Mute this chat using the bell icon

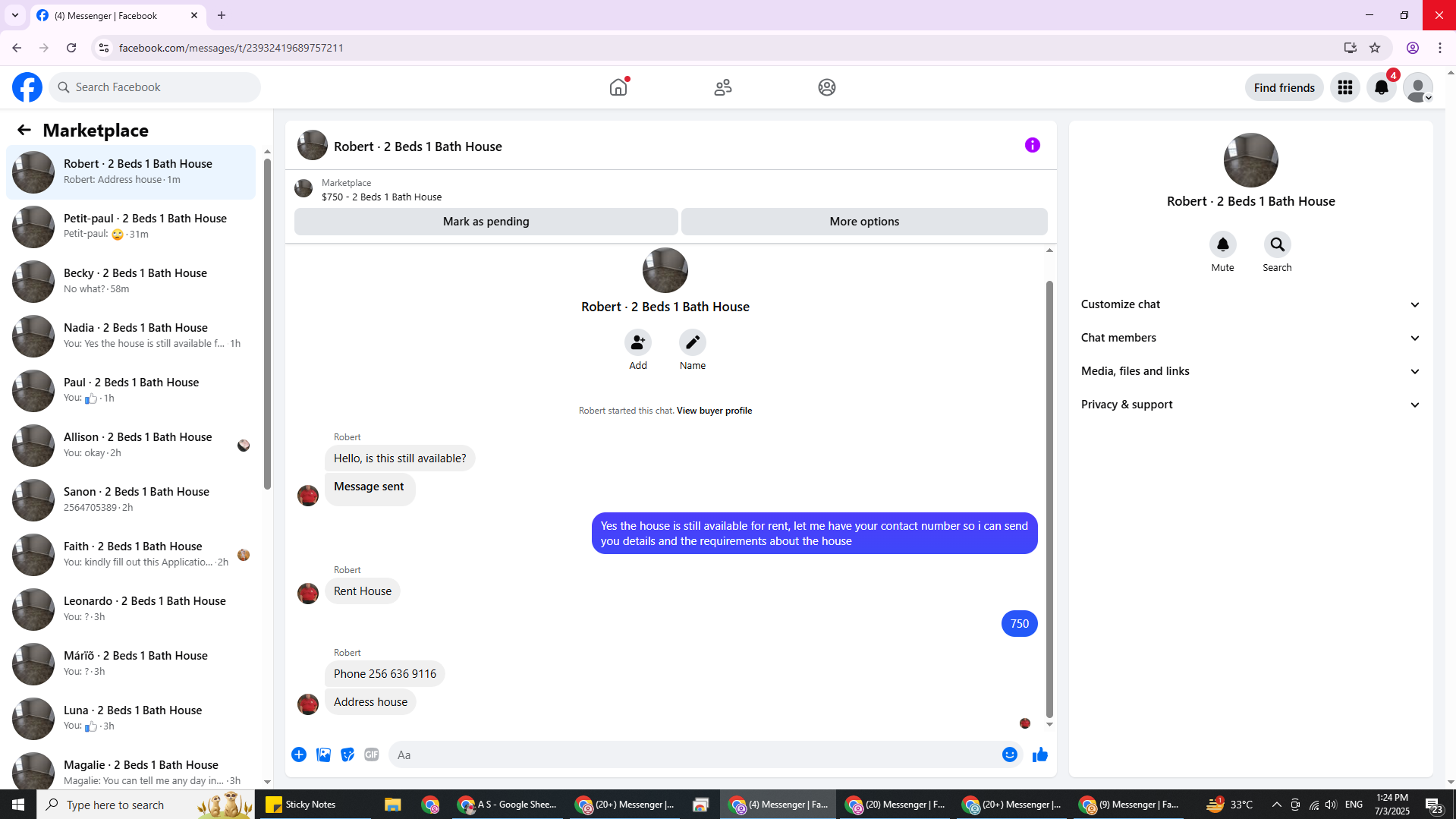(x=1222, y=244)
